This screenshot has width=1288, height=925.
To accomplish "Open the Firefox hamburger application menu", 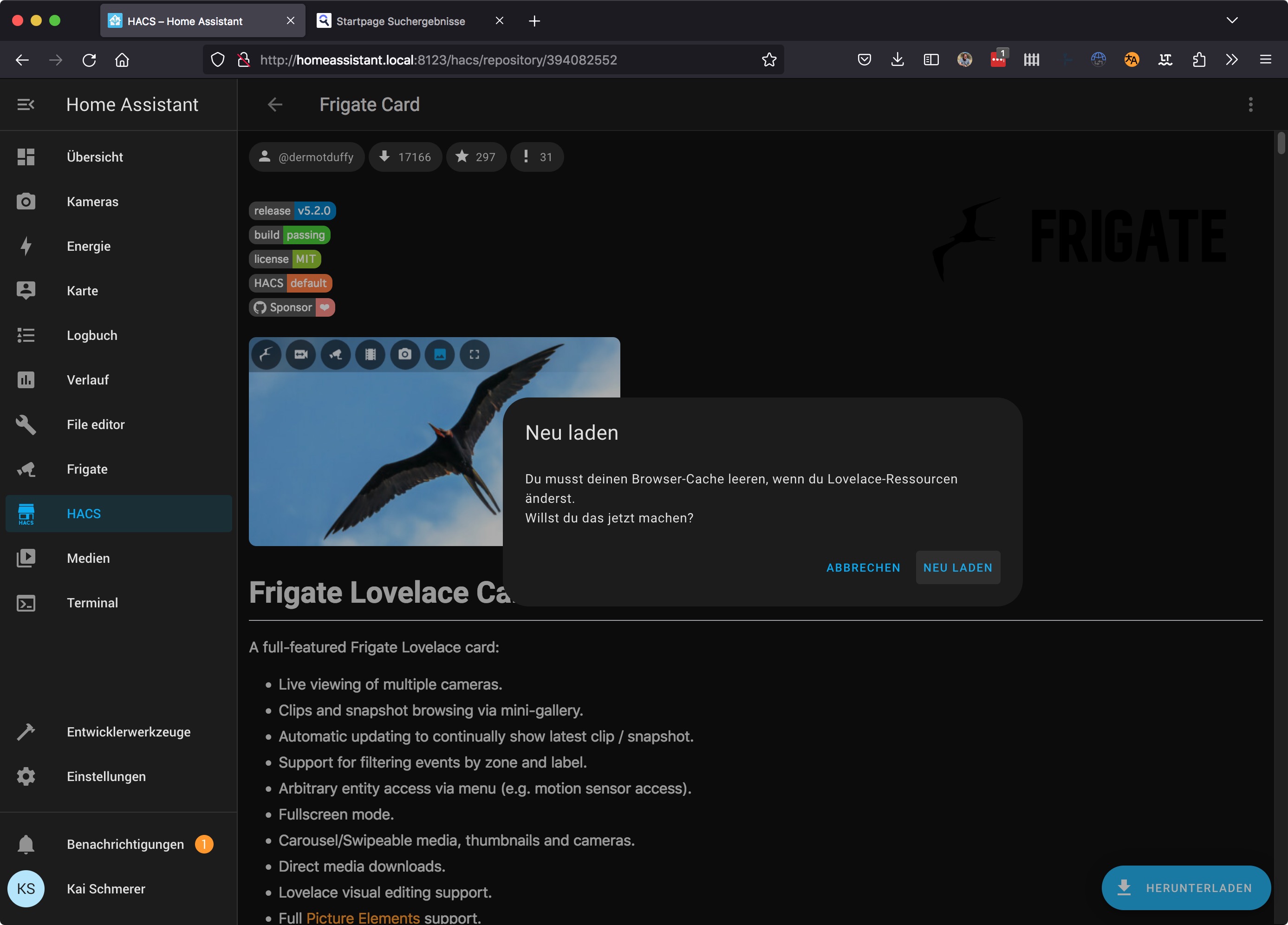I will (x=1265, y=59).
